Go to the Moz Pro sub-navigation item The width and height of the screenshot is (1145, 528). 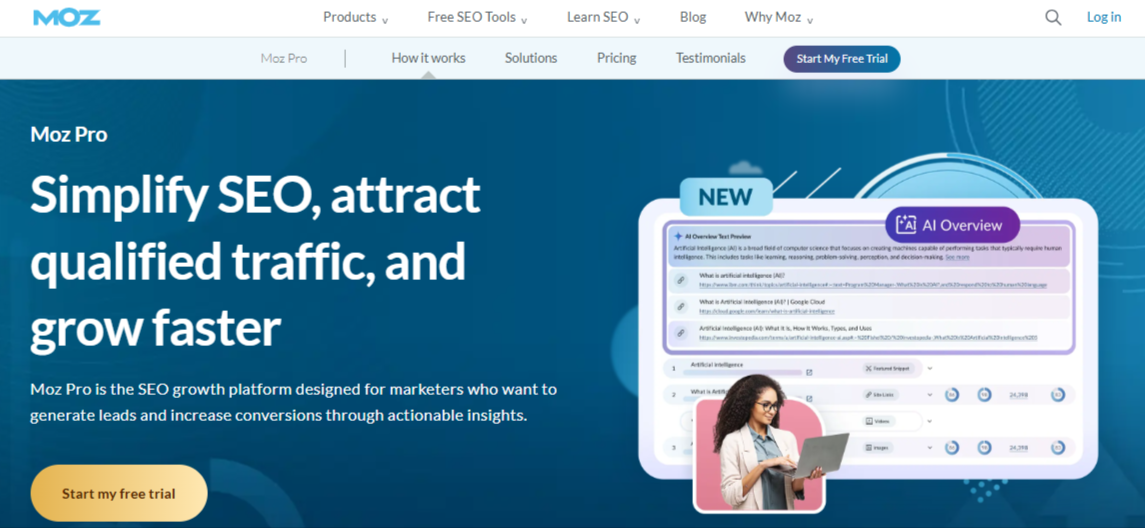pyautogui.click(x=284, y=58)
